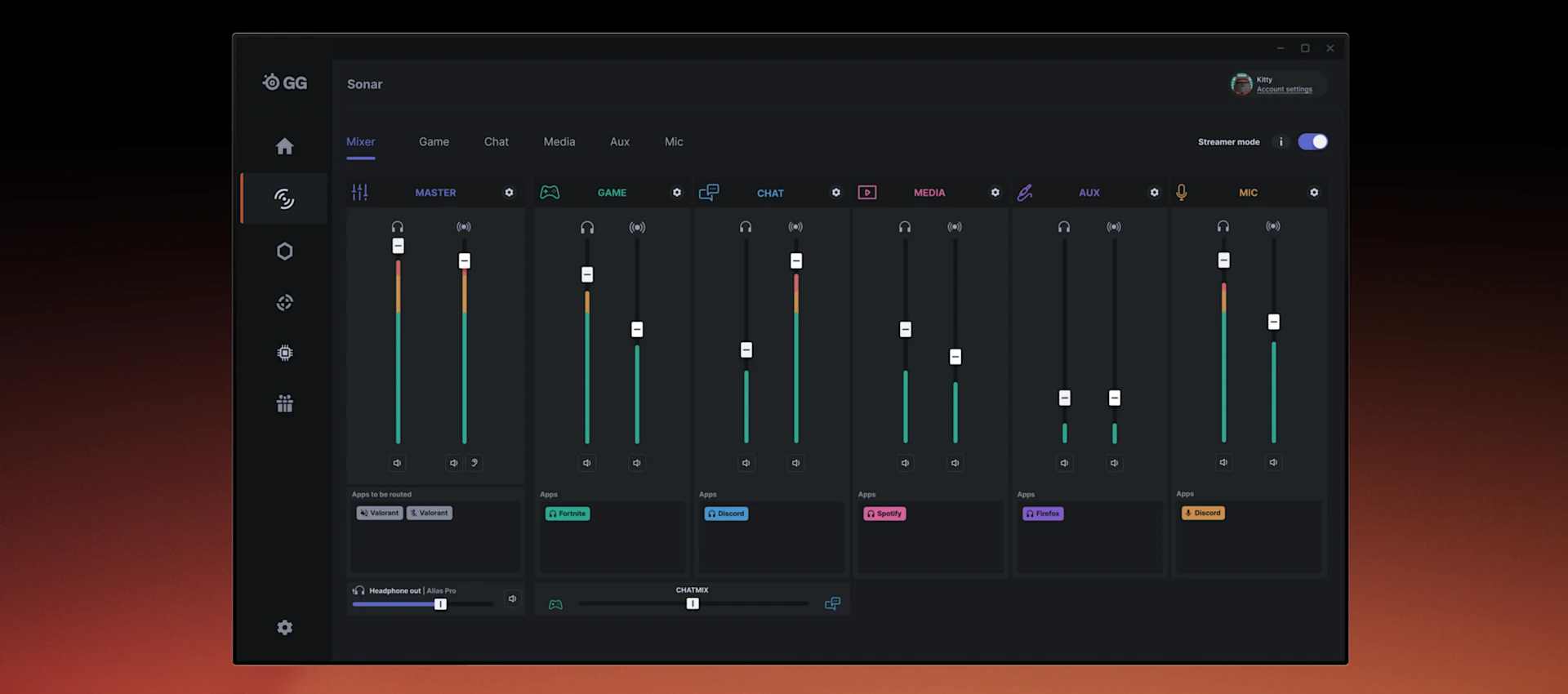Switch to the Game tab
Image resolution: width=1568 pixels, height=694 pixels.
tap(434, 142)
